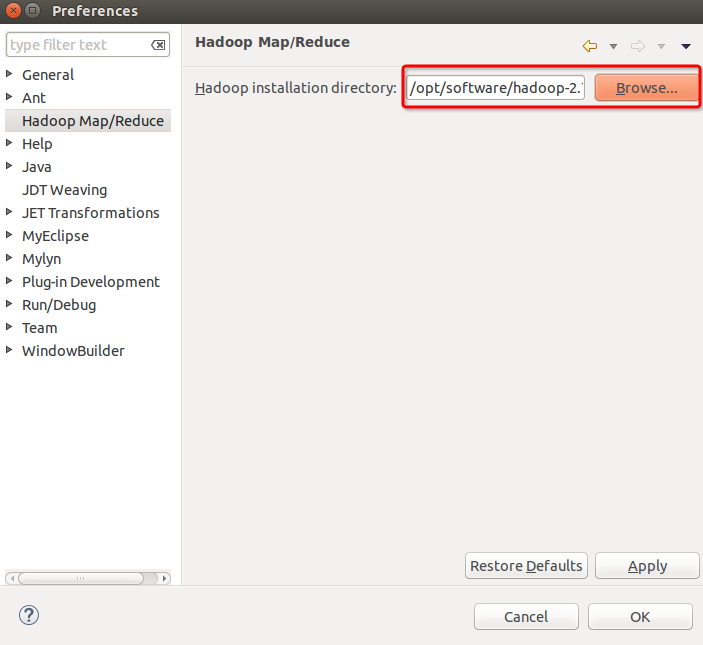Click the Hadoop installation directory label
703x645 pixels.
295,88
